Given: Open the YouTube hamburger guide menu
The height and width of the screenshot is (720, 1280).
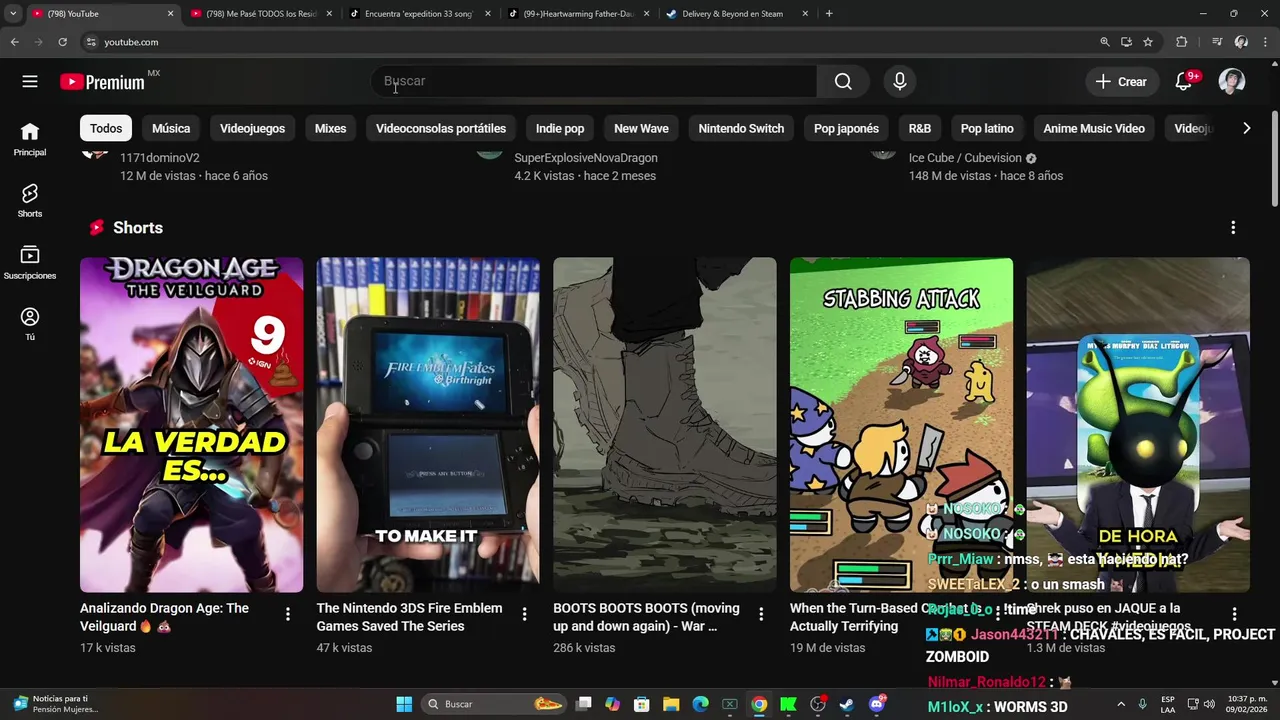Looking at the screenshot, I should pos(30,82).
